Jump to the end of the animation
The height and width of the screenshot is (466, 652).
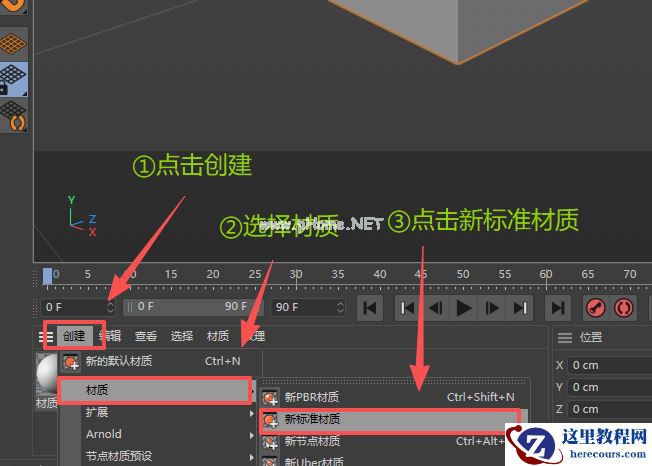[558, 308]
